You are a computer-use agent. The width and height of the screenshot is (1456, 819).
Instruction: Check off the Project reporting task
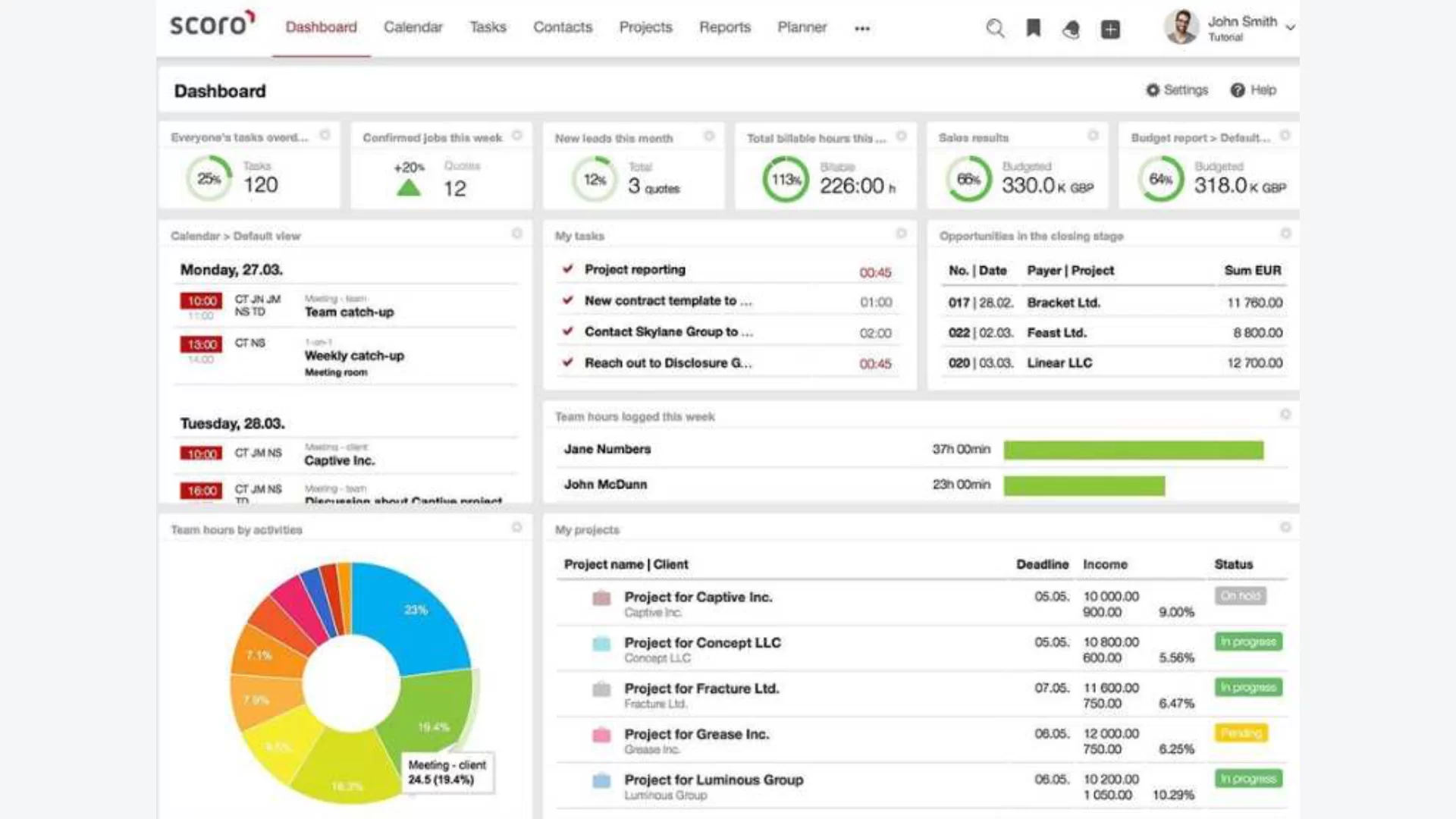pyautogui.click(x=567, y=269)
